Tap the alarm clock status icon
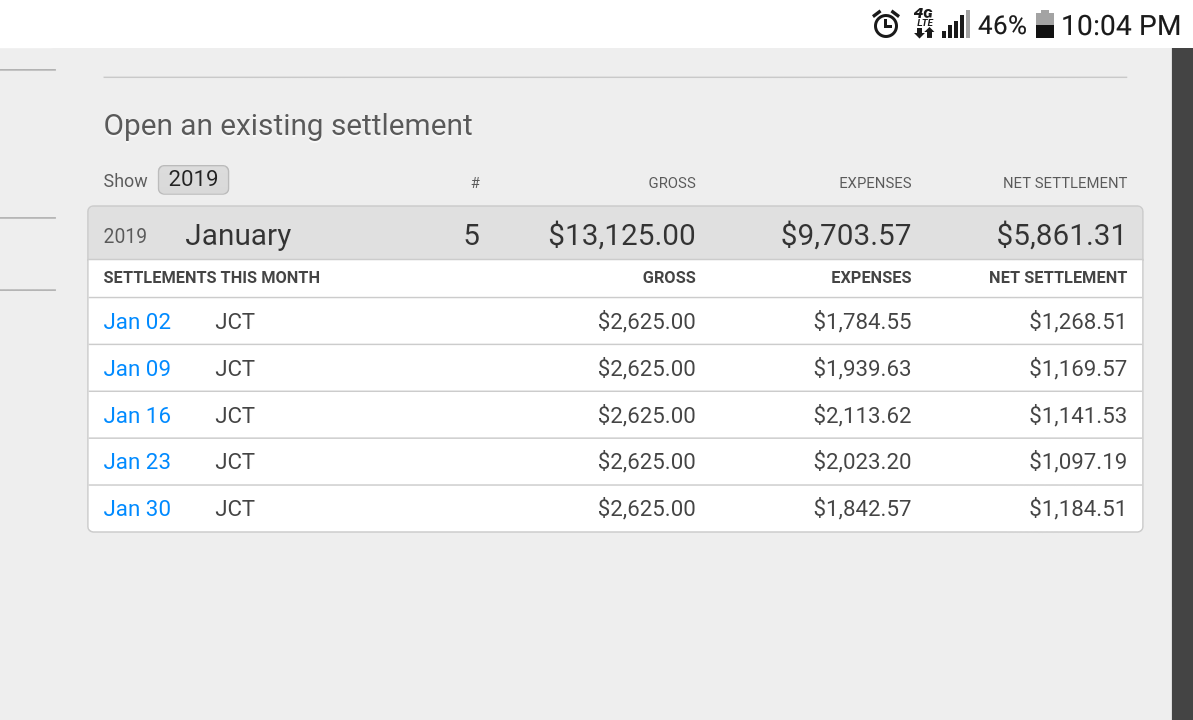The width and height of the screenshot is (1193, 720). coord(886,24)
